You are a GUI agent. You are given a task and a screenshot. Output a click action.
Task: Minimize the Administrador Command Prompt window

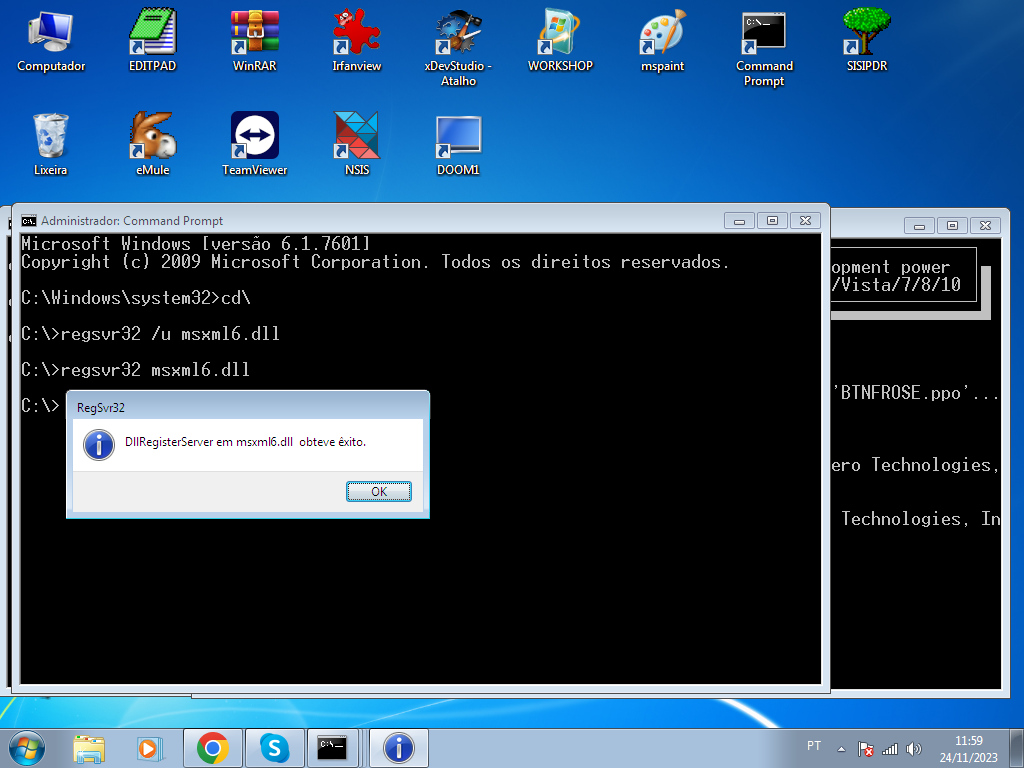[x=739, y=221]
